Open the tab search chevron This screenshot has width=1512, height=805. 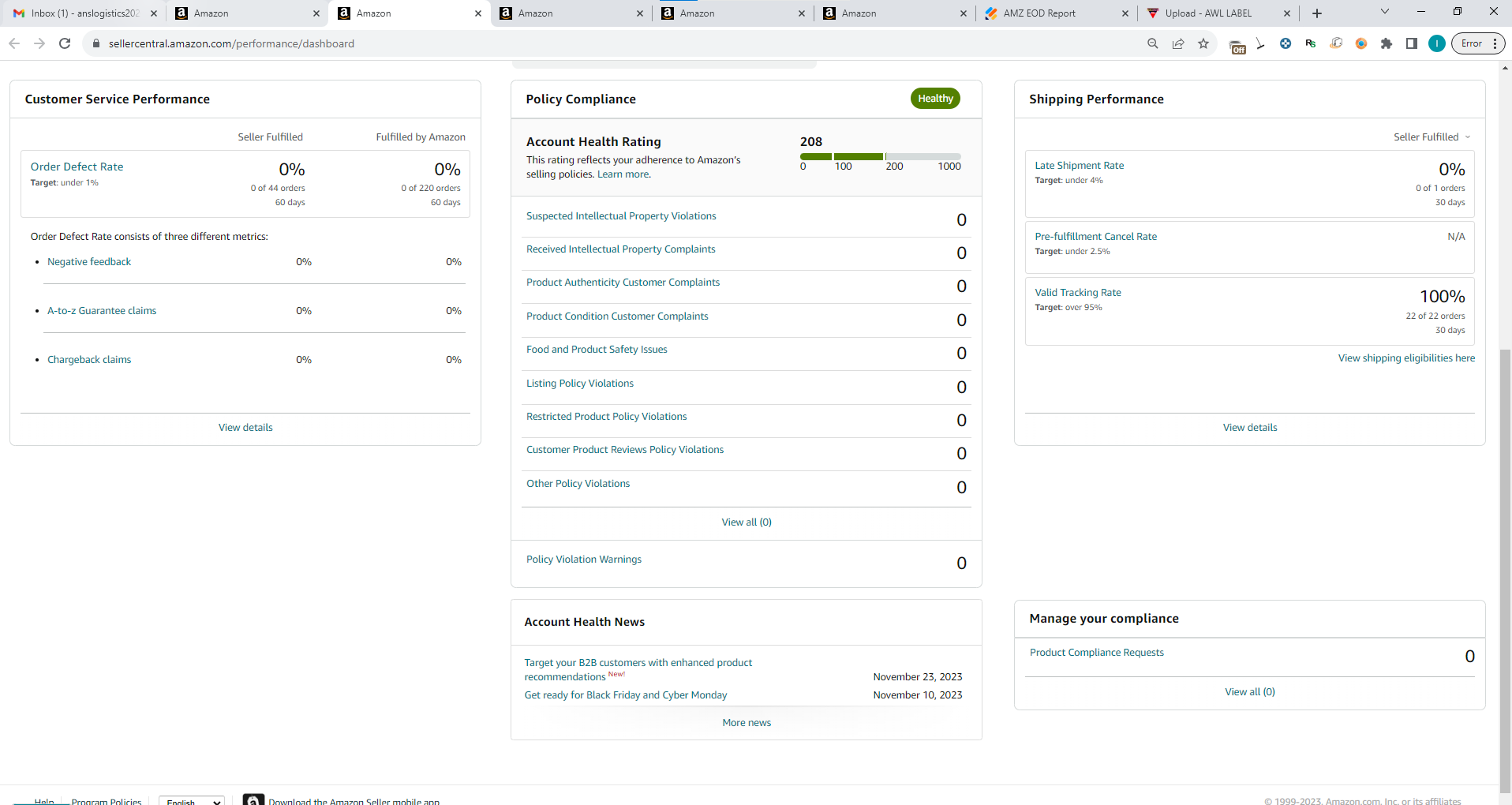(x=1385, y=11)
